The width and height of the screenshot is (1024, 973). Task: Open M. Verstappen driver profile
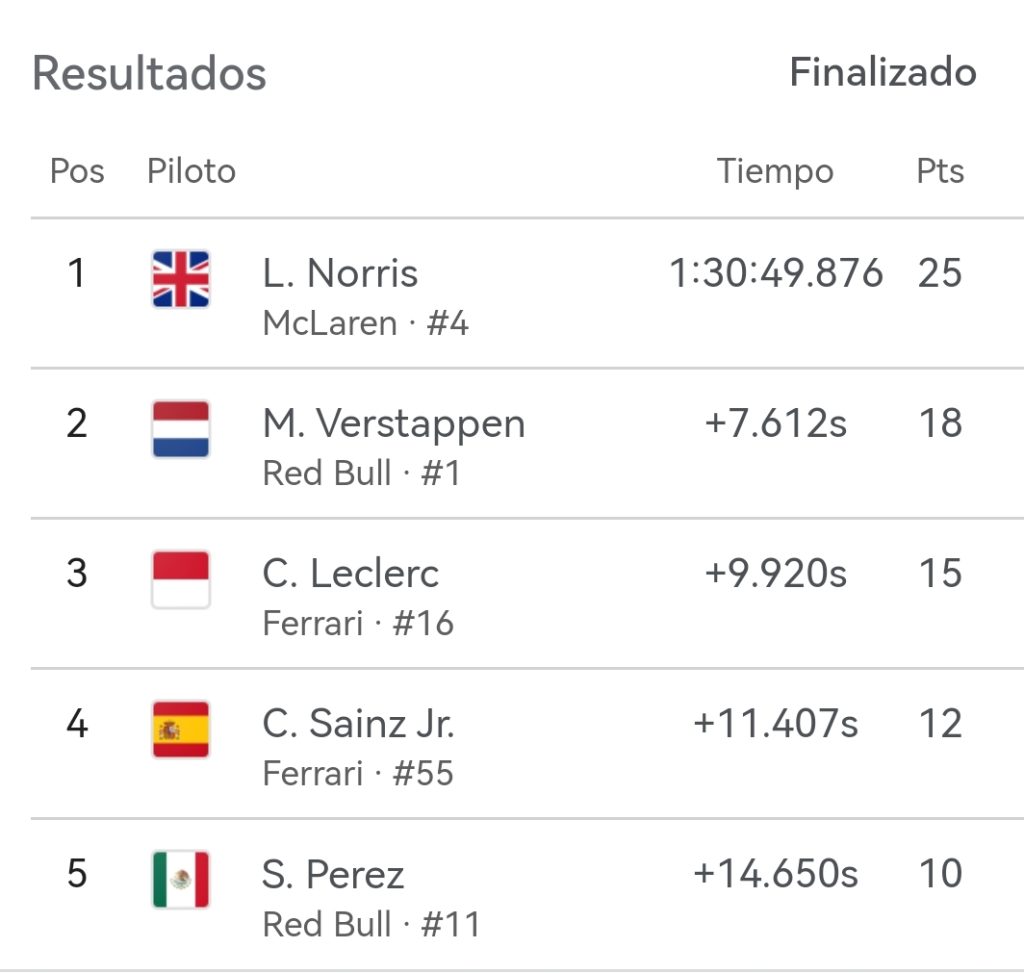click(393, 423)
